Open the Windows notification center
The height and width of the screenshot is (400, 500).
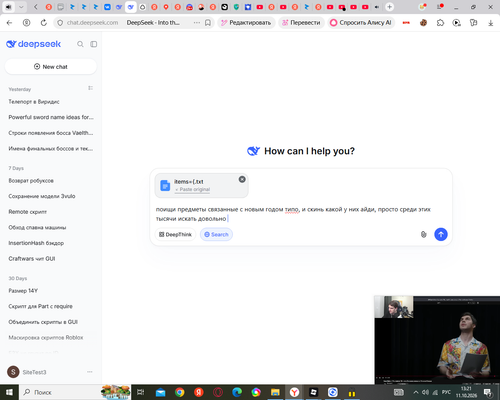pyautogui.click(x=488, y=392)
